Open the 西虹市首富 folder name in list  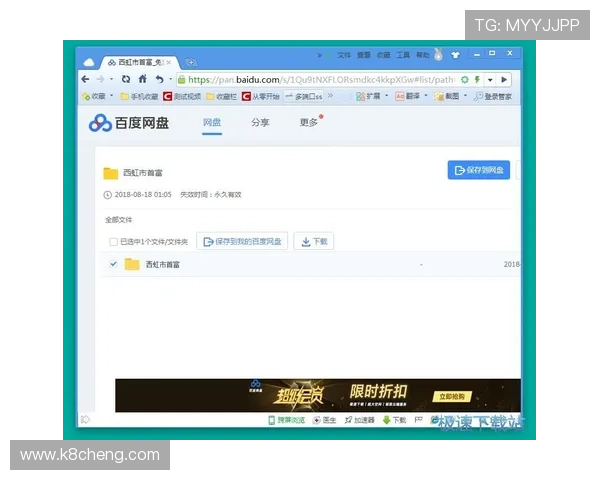[163, 264]
